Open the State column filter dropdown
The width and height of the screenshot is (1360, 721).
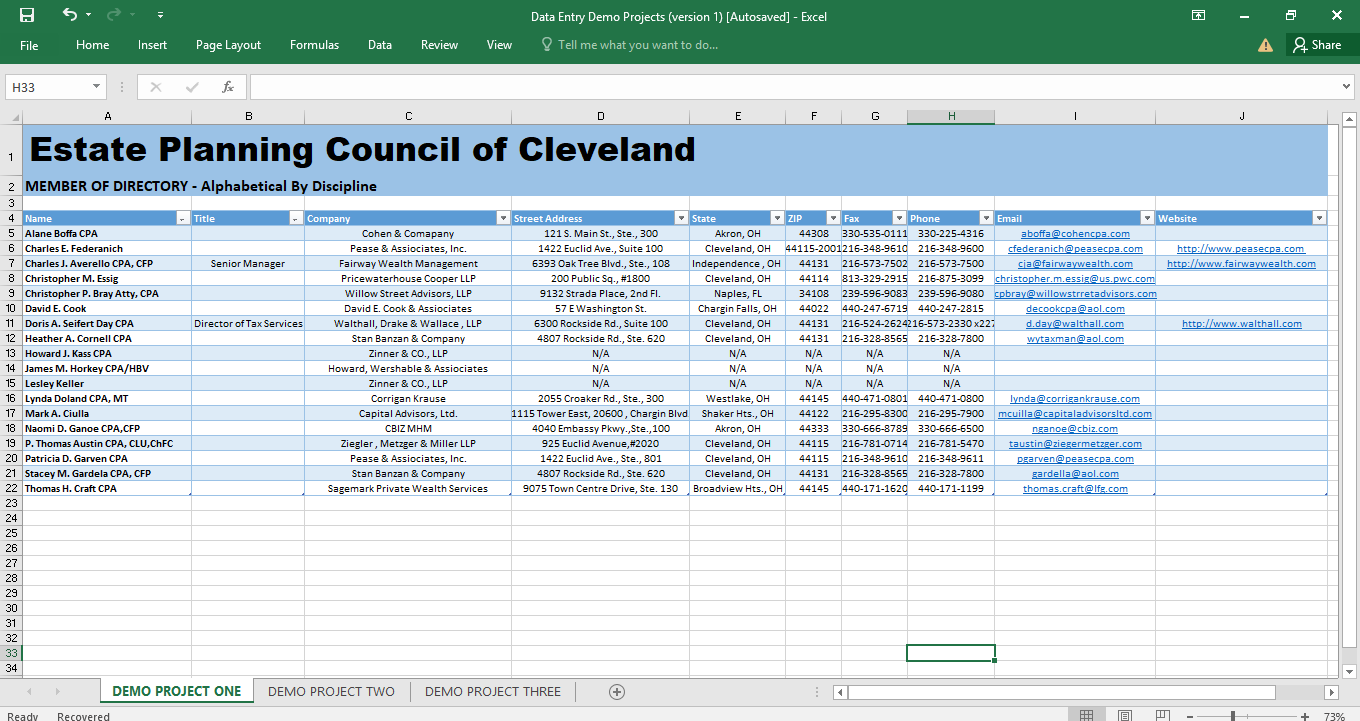coord(777,218)
